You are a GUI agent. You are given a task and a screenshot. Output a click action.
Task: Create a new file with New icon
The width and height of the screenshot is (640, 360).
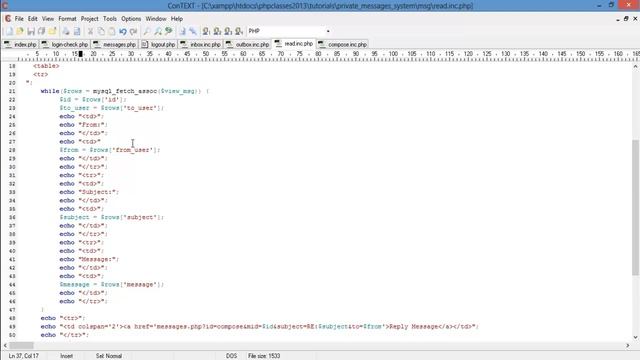coord(9,31)
